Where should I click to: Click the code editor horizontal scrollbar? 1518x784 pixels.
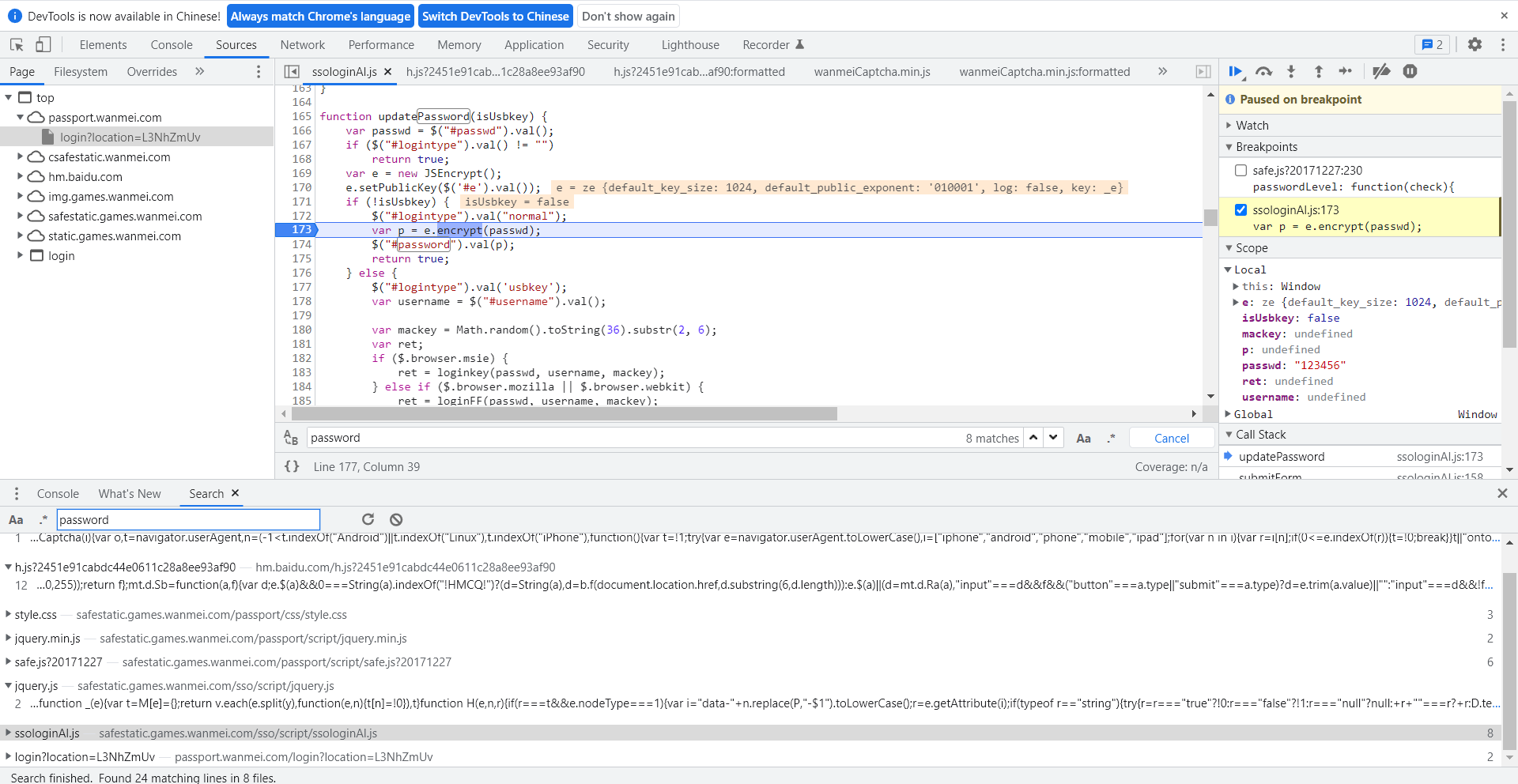565,413
